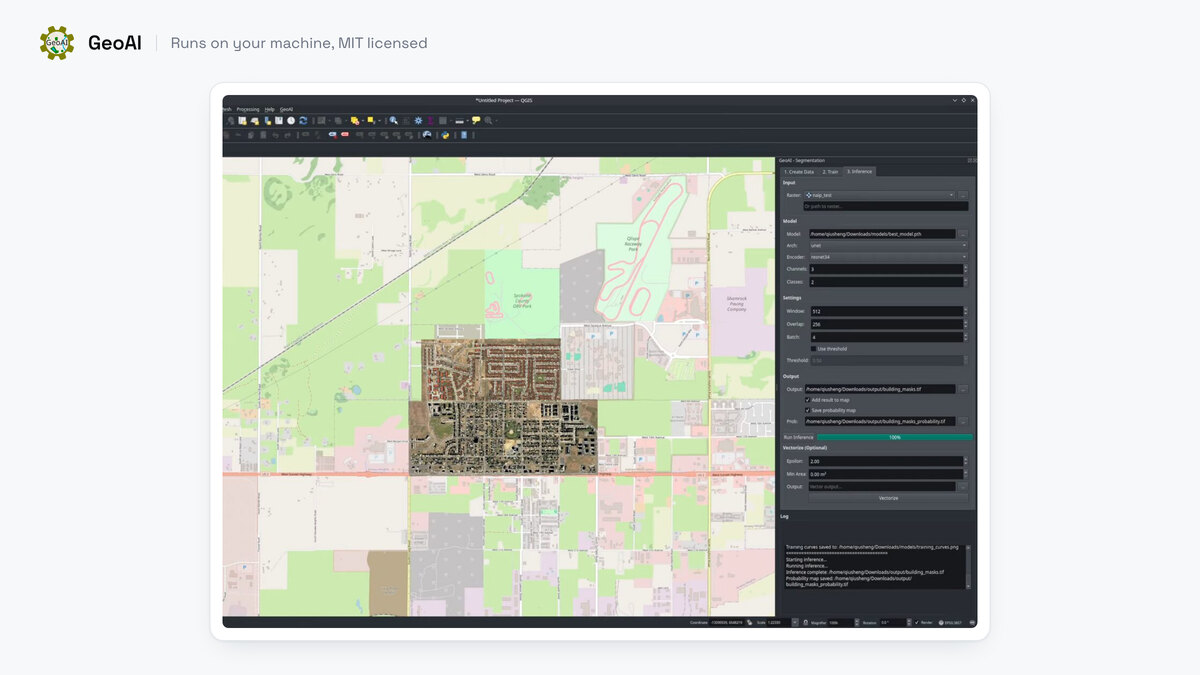
Task: Switch to the 1. Create Data tab
Action: pos(799,171)
